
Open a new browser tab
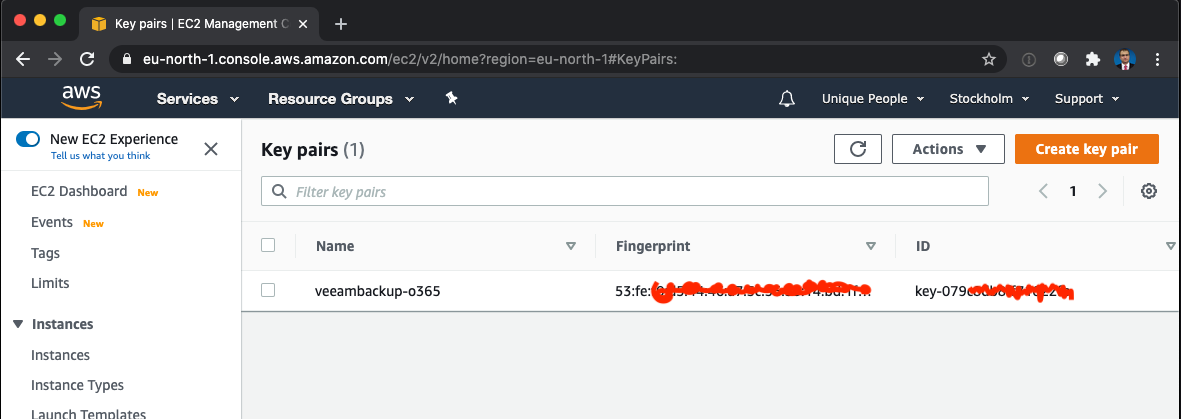(340, 23)
